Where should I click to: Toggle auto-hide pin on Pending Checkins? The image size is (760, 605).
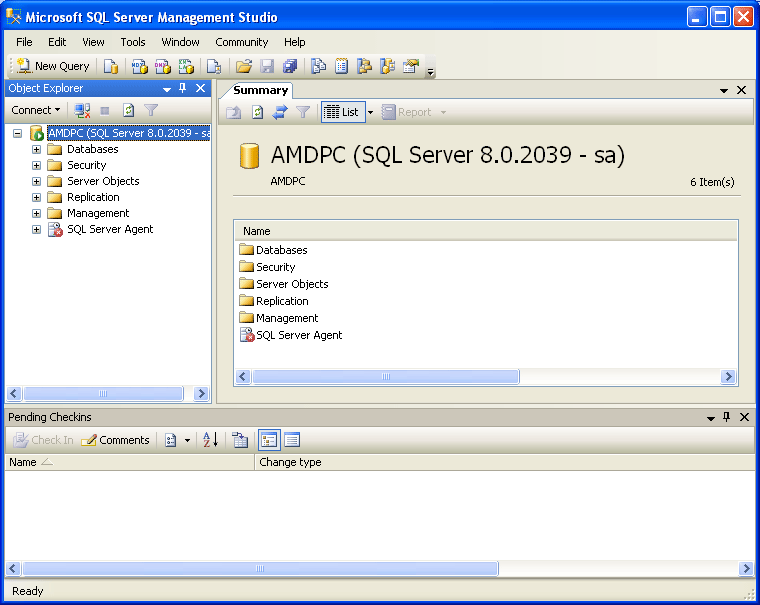coord(727,417)
